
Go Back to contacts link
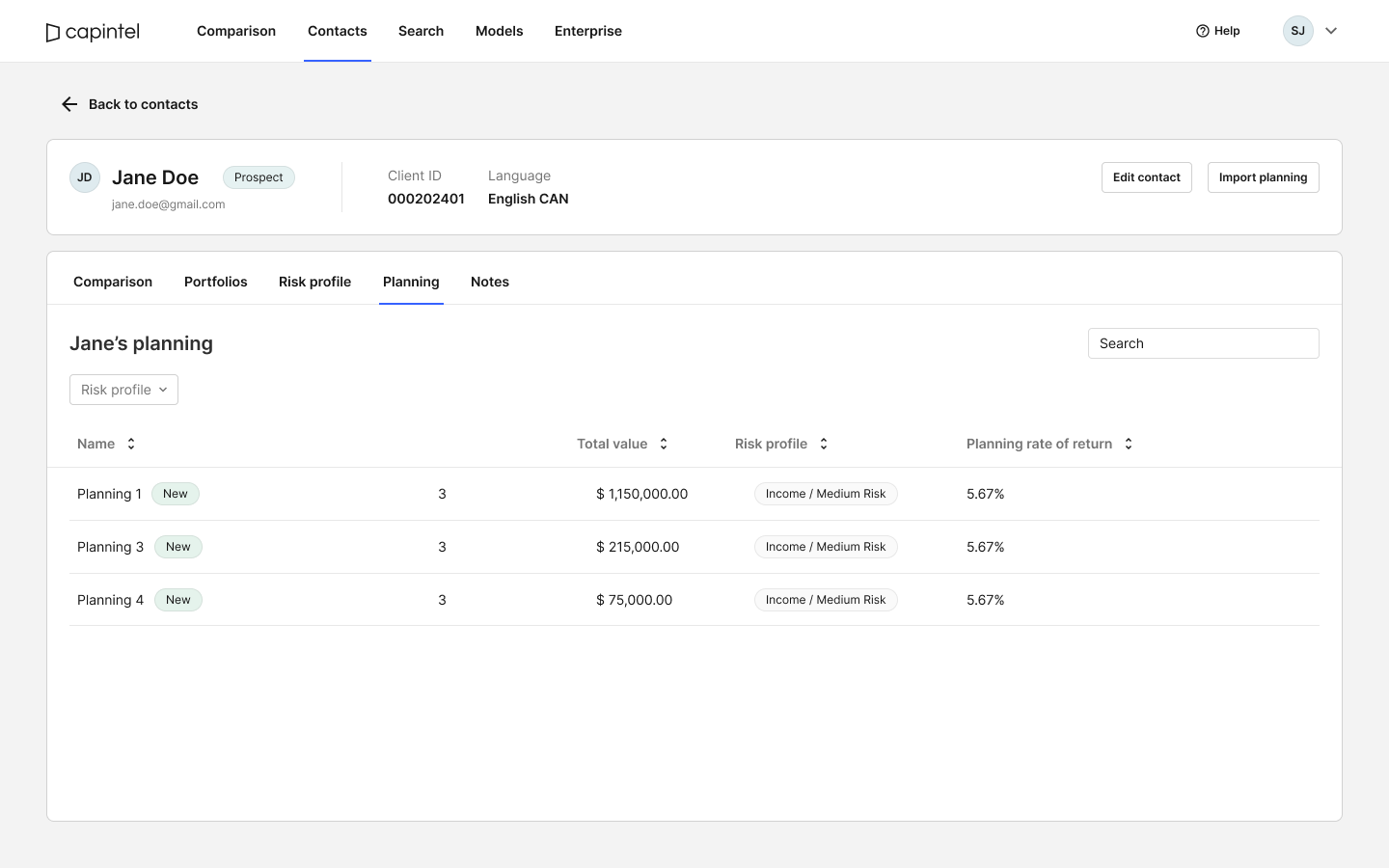[x=129, y=104]
